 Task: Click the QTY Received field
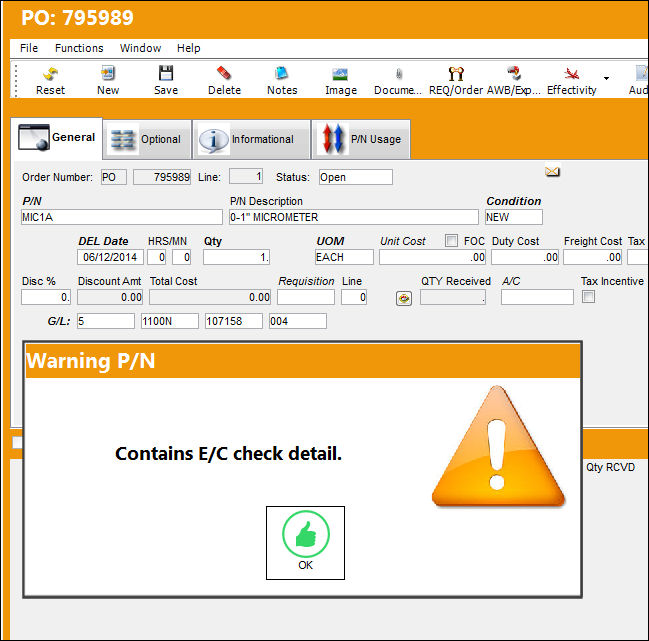point(453,297)
